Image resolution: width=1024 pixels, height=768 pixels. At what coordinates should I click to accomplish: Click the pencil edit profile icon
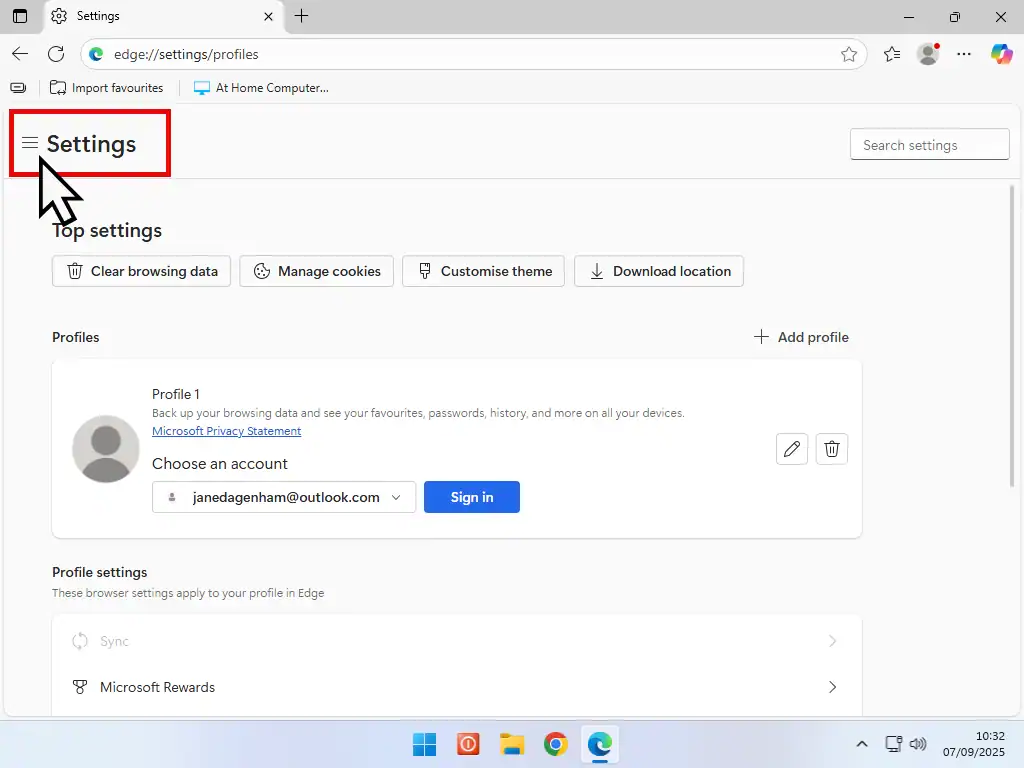click(x=792, y=449)
